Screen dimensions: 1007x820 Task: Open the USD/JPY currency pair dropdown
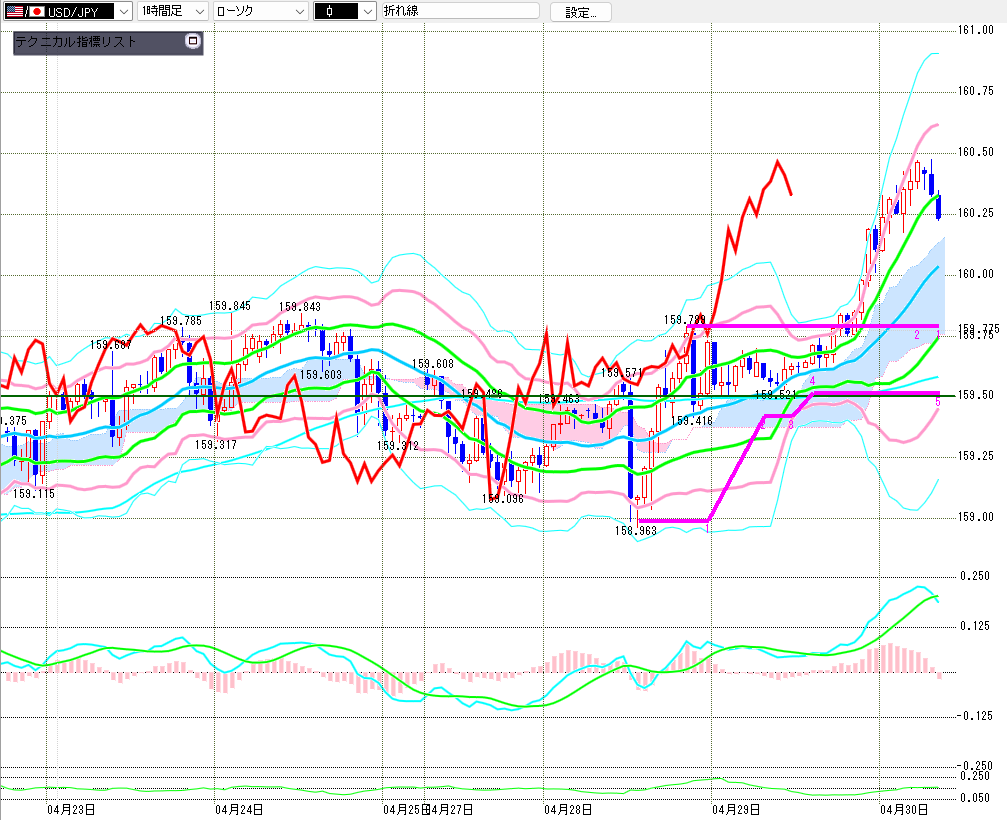122,12
